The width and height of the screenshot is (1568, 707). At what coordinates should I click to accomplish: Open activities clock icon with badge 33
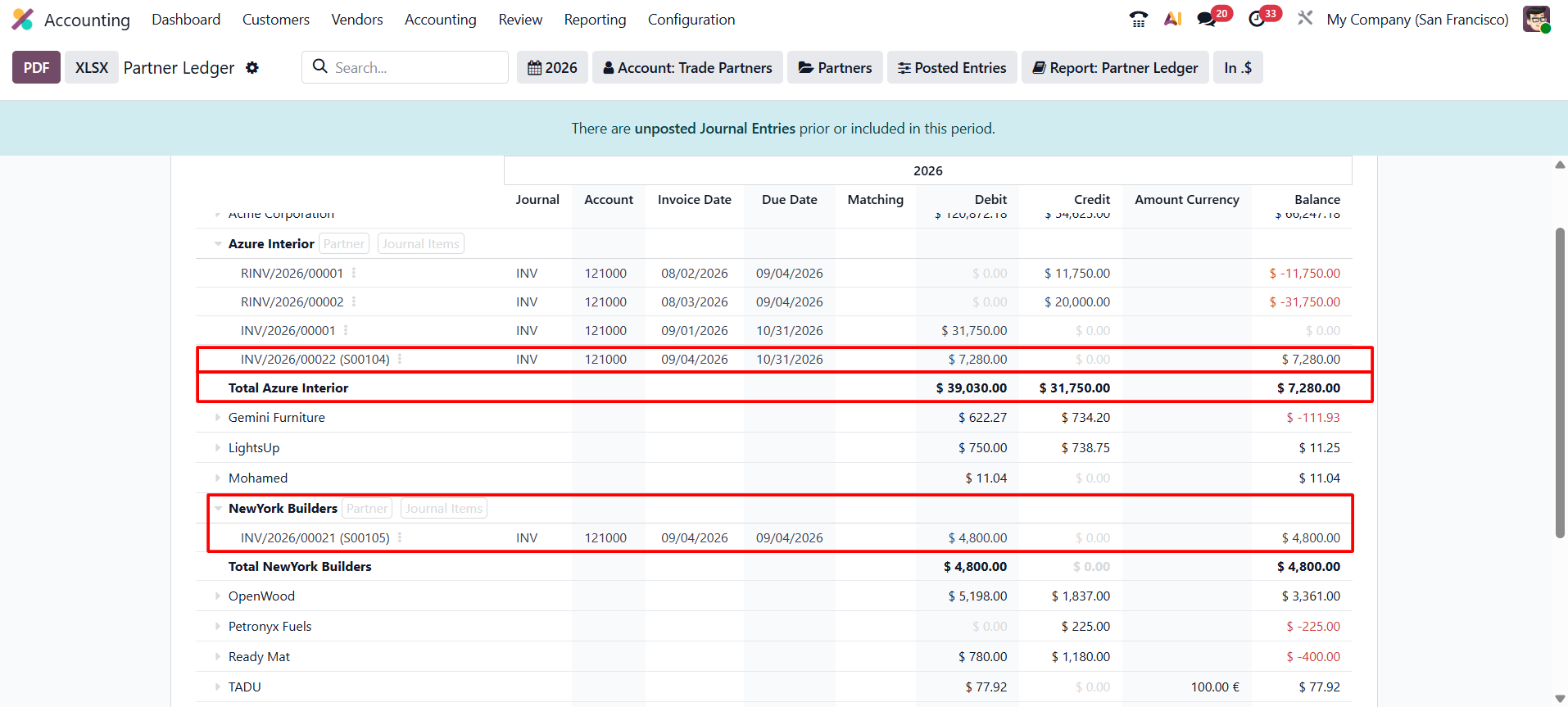(x=1257, y=19)
